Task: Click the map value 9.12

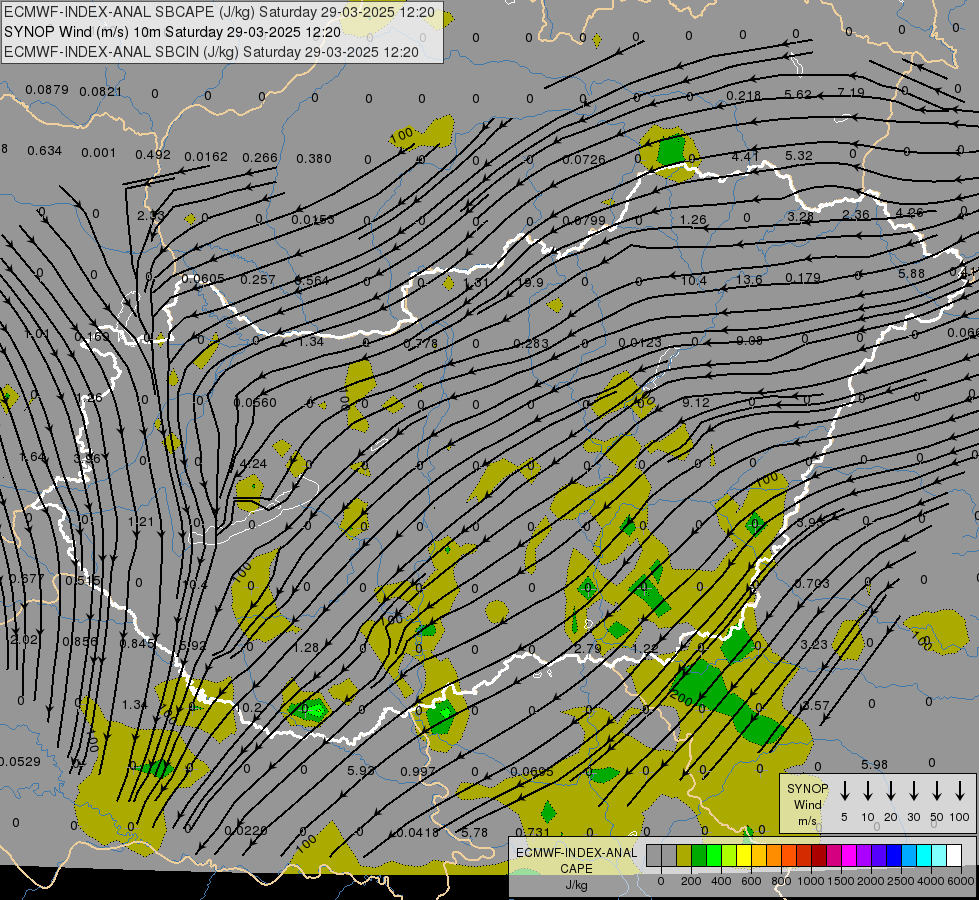Action: (696, 403)
